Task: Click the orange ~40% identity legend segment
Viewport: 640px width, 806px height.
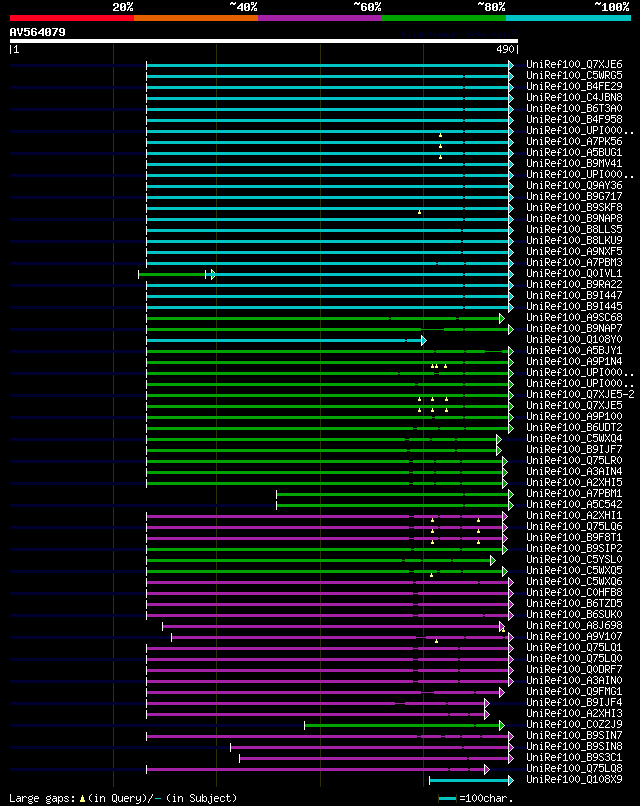Action: click(196, 18)
